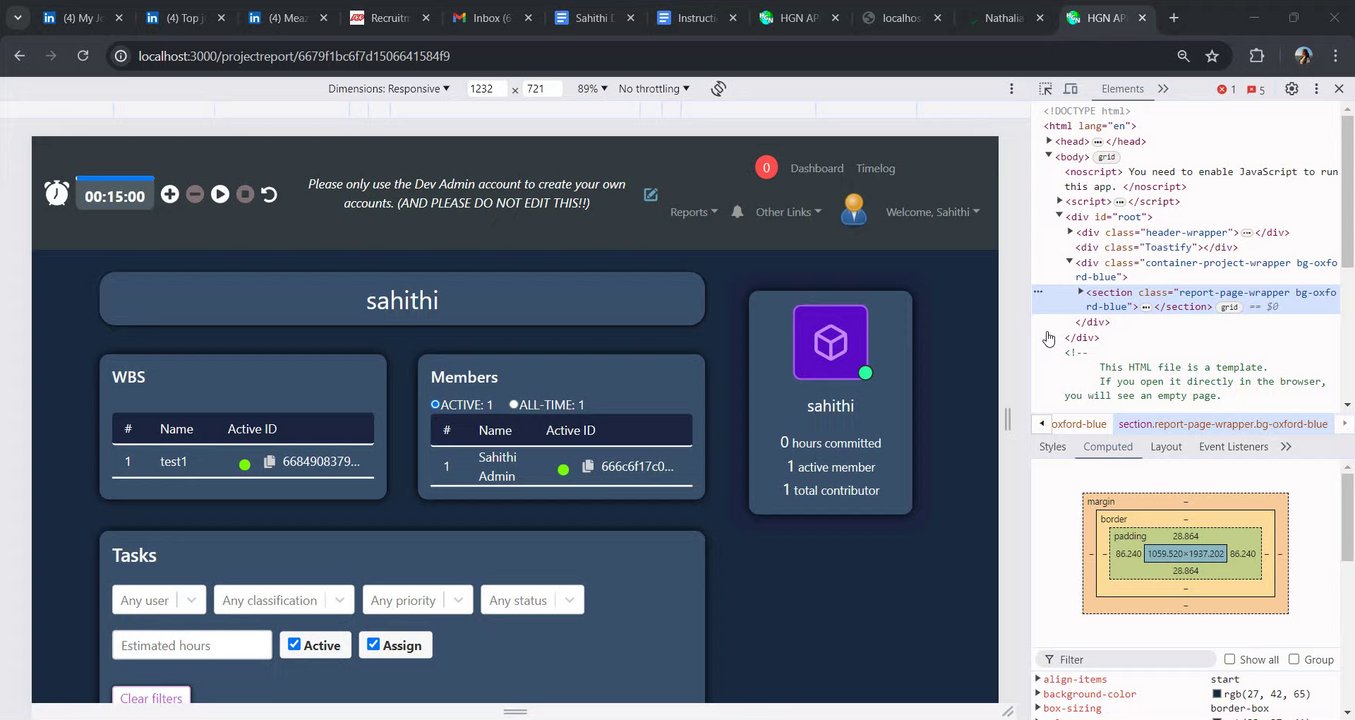This screenshot has height=720, width=1355.
Task: Click the timer minus icon
Action: pos(195,194)
